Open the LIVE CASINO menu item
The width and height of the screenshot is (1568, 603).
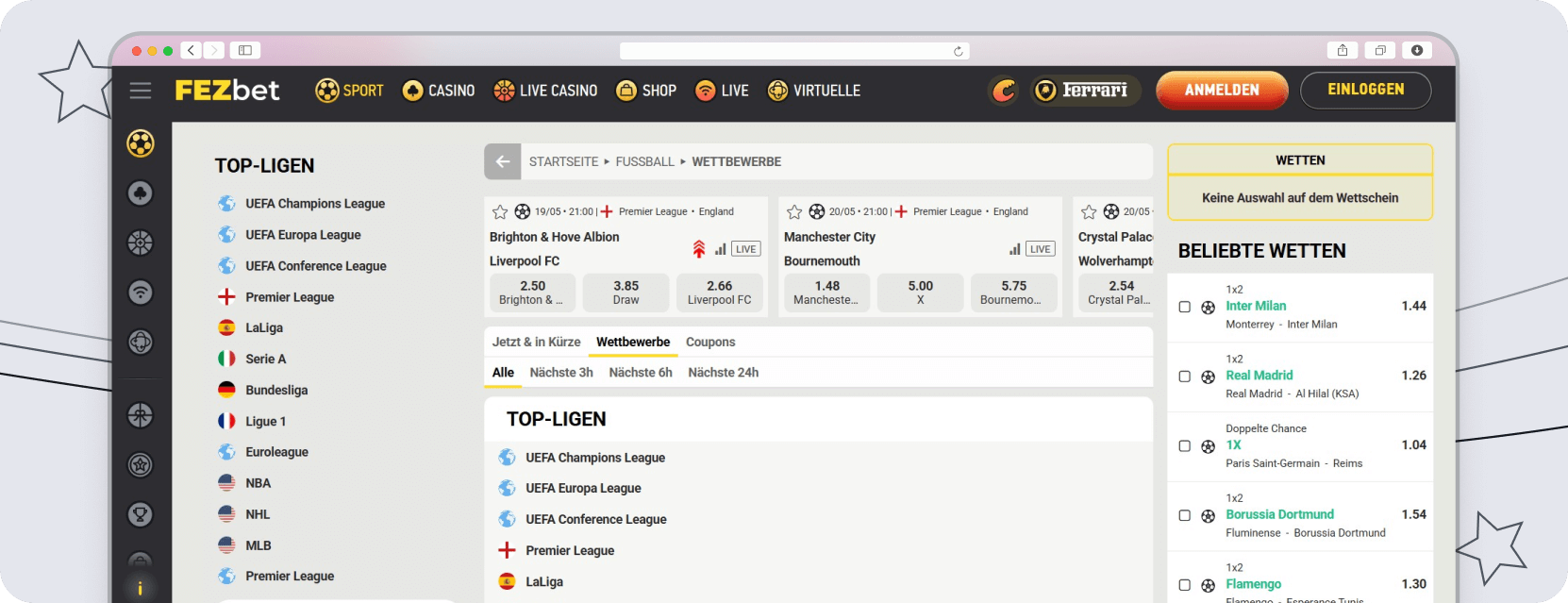click(545, 91)
